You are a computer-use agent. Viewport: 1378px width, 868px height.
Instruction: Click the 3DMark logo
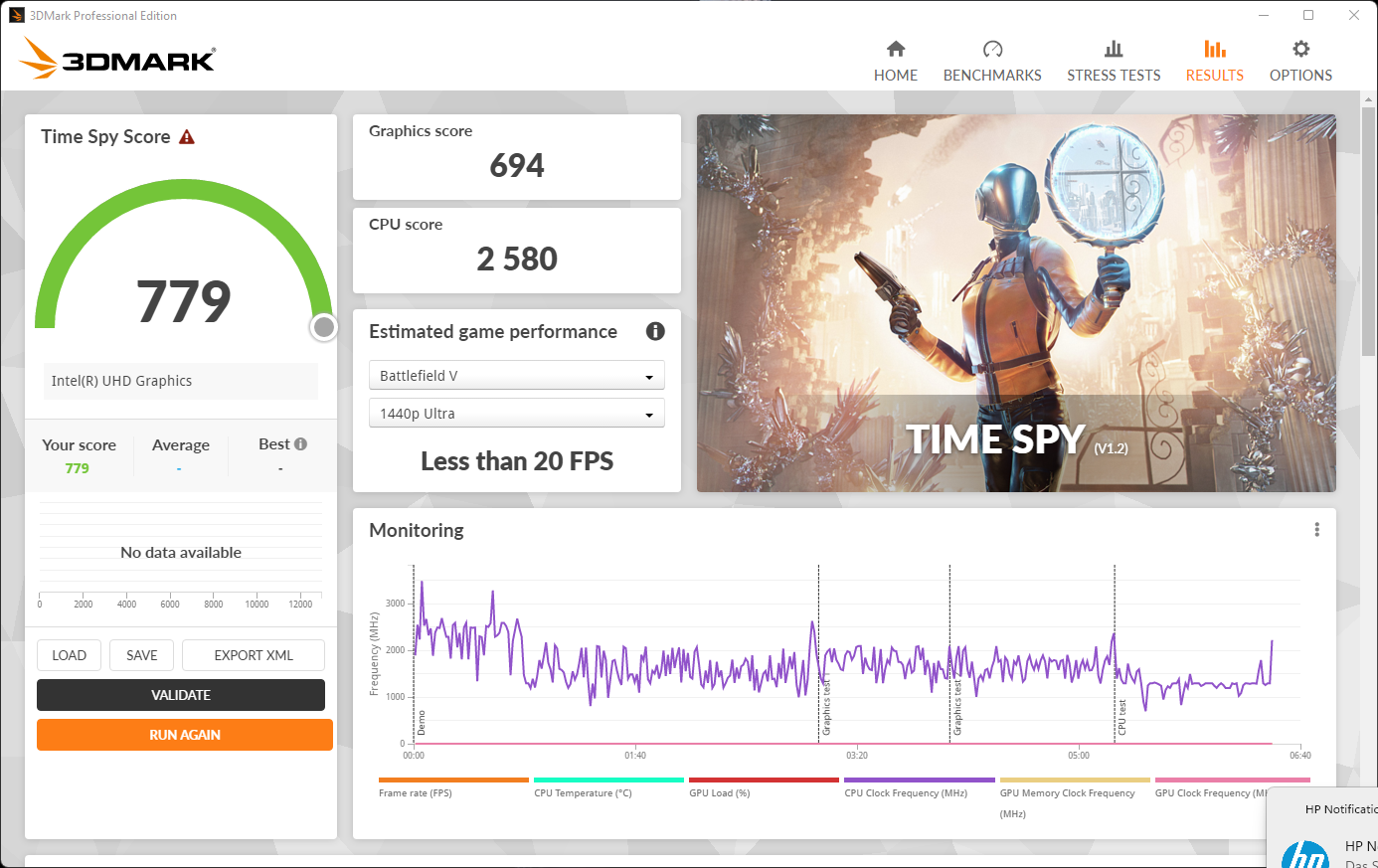[118, 59]
